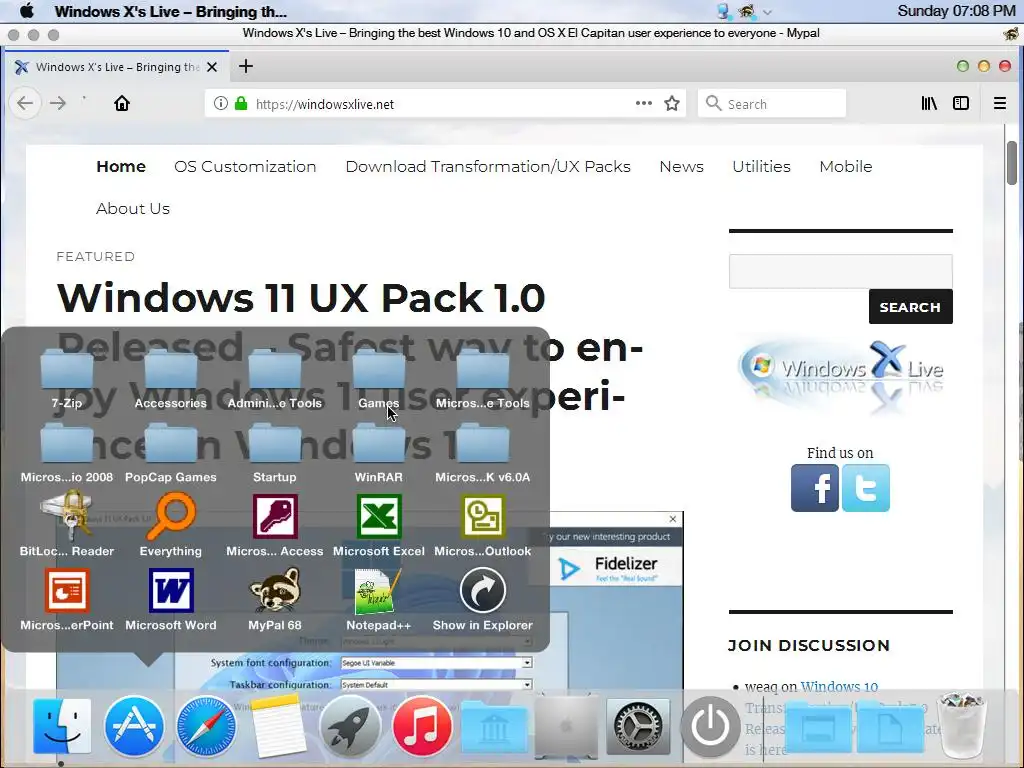Open the Windows 10 comment link
Viewport: 1024px width, 768px height.
(839, 686)
